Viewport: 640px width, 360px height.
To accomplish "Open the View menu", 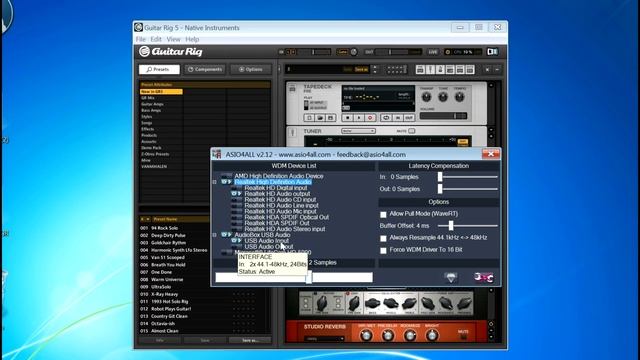I will click(173, 39).
